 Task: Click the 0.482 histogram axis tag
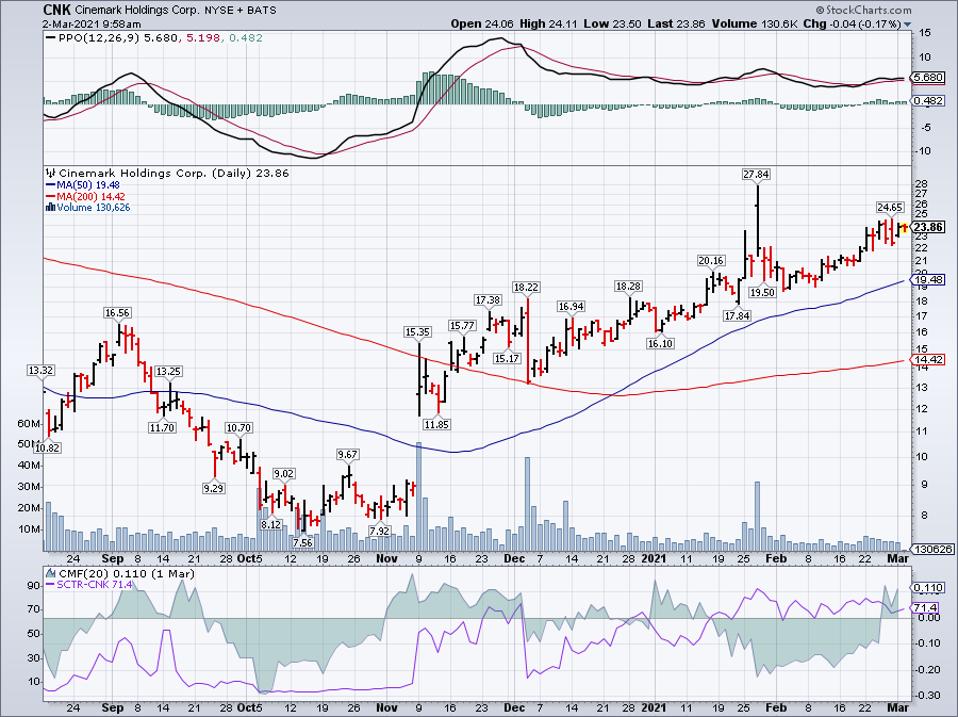pos(928,101)
